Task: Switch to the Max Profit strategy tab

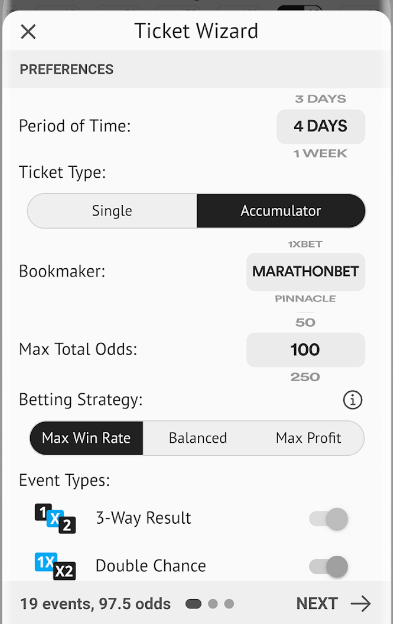Action: 309,438
